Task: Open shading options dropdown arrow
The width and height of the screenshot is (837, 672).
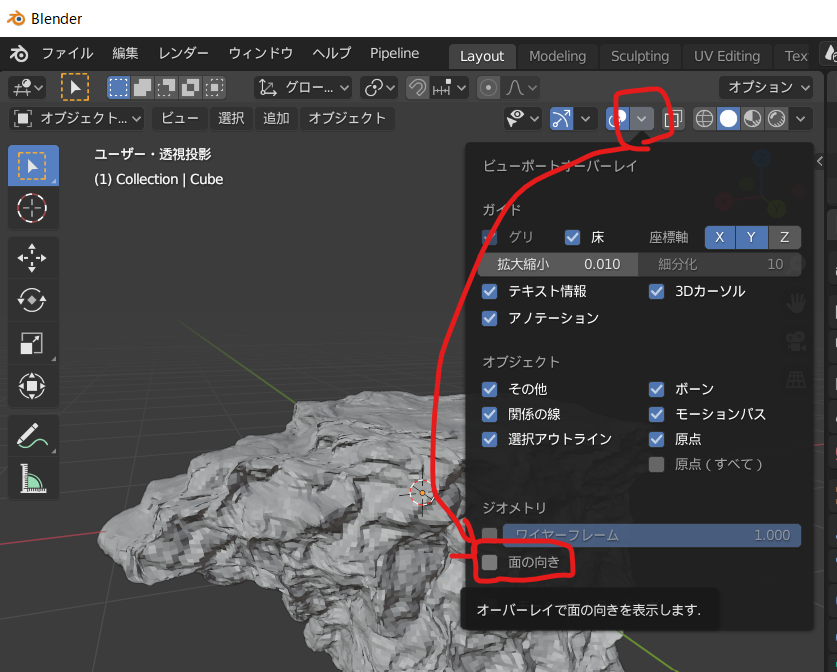Action: pyautogui.click(x=801, y=118)
